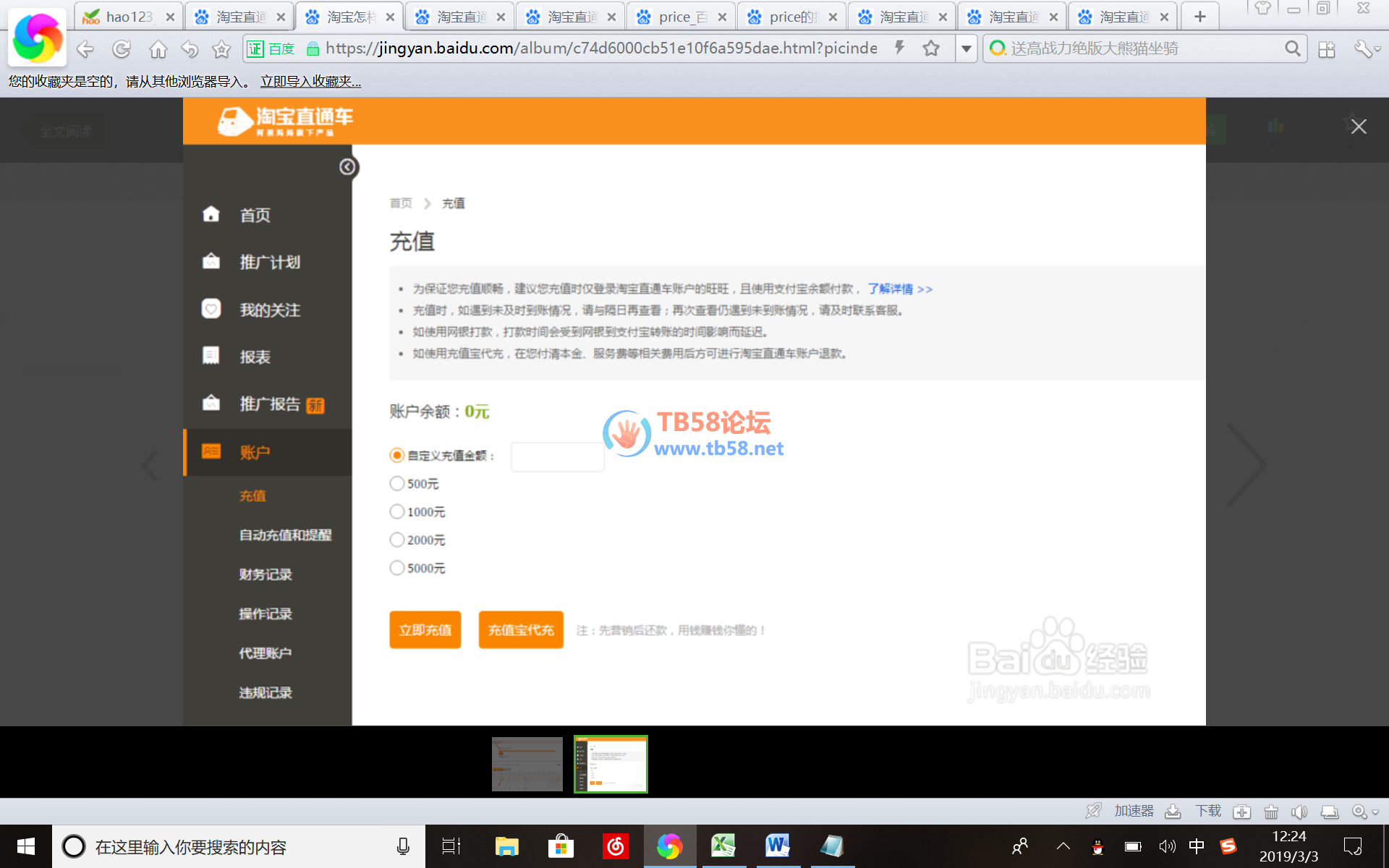The height and width of the screenshot is (868, 1389).
Task: Click the search magnifier icon
Action: coord(1292,48)
